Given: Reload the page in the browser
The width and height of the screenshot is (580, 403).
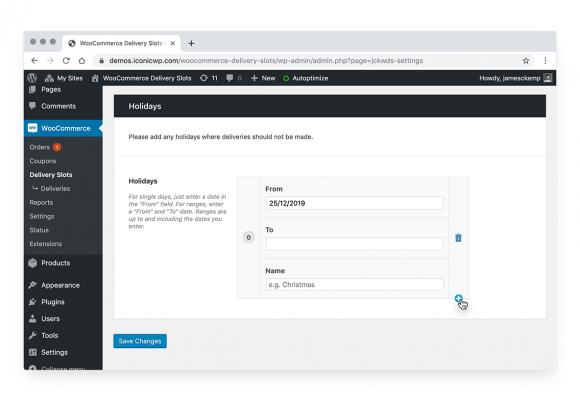Looking at the screenshot, I should click(66, 61).
